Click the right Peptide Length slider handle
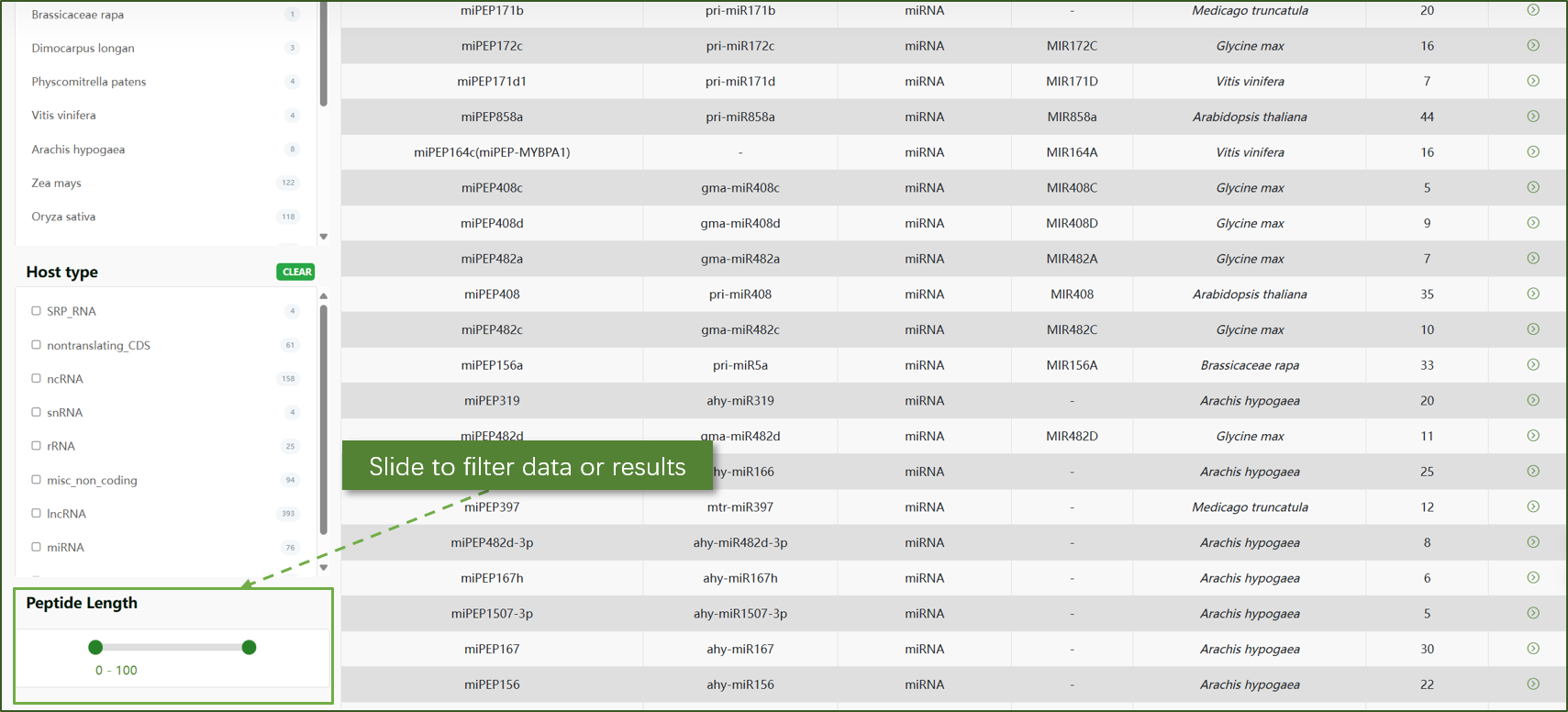Viewport: 1568px width, 712px height. tap(249, 648)
